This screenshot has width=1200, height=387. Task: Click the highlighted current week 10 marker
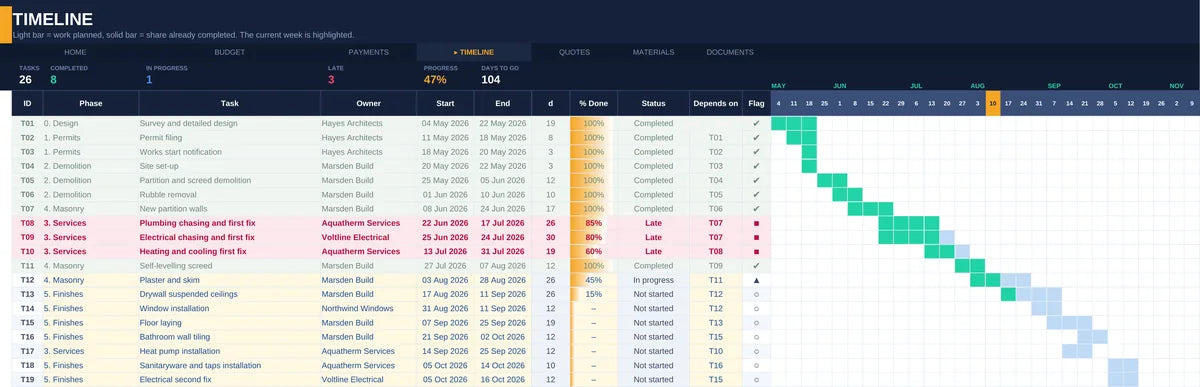[x=993, y=103]
